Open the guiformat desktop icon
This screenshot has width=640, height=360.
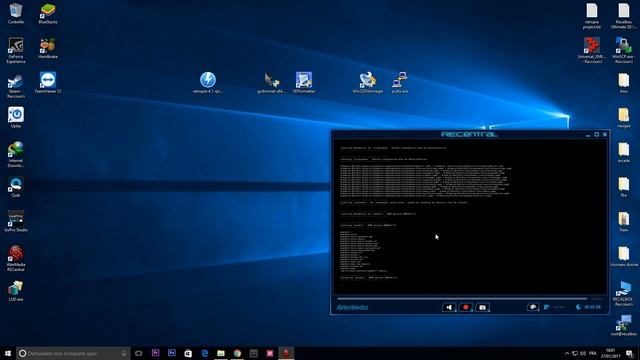click(271, 82)
